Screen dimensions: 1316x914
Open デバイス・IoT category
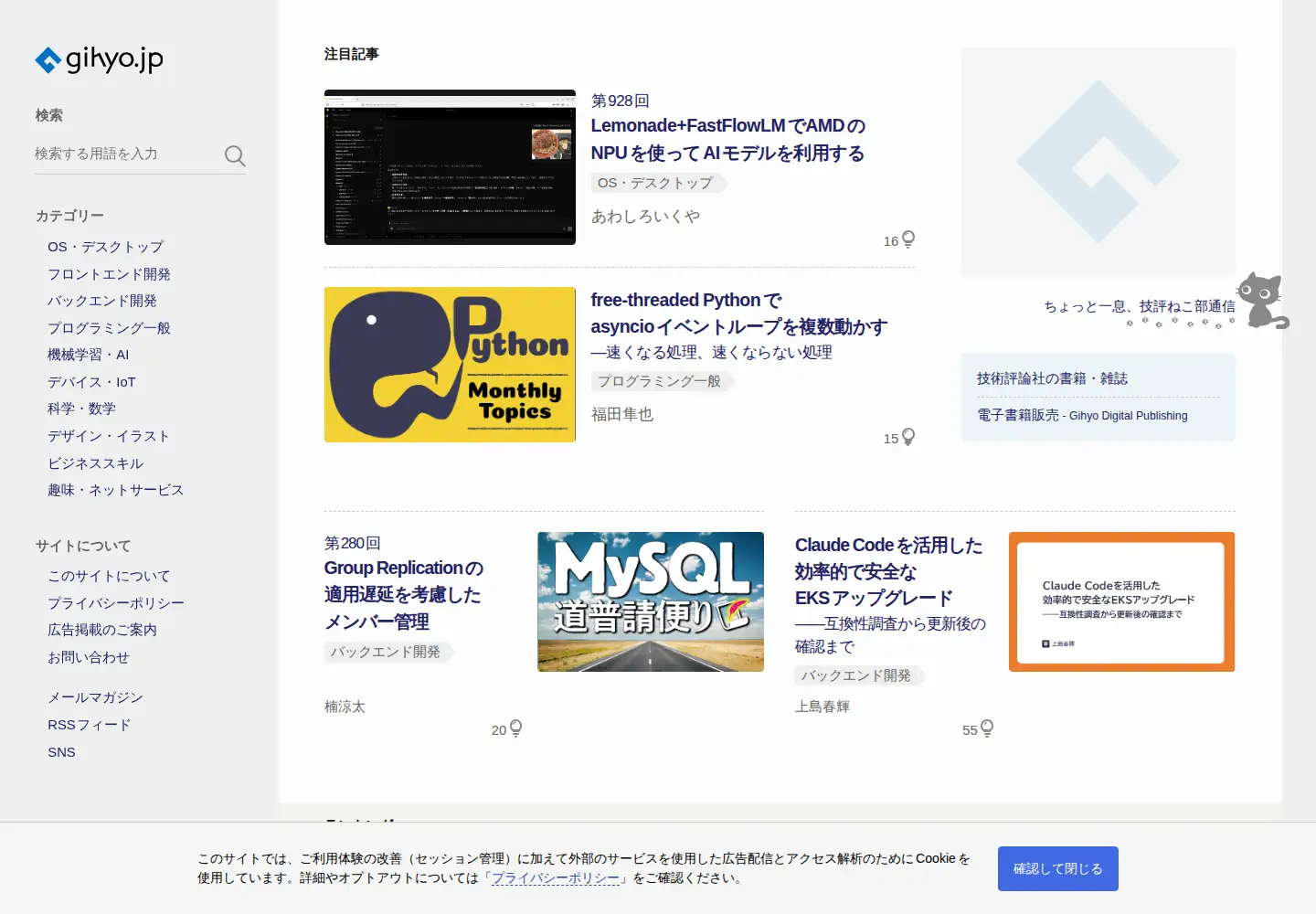(91, 382)
